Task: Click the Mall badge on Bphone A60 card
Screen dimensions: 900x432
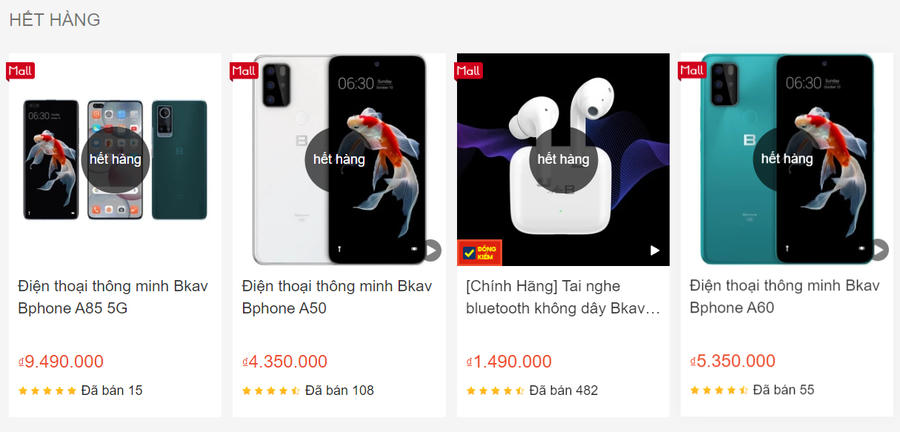Action: [x=692, y=71]
